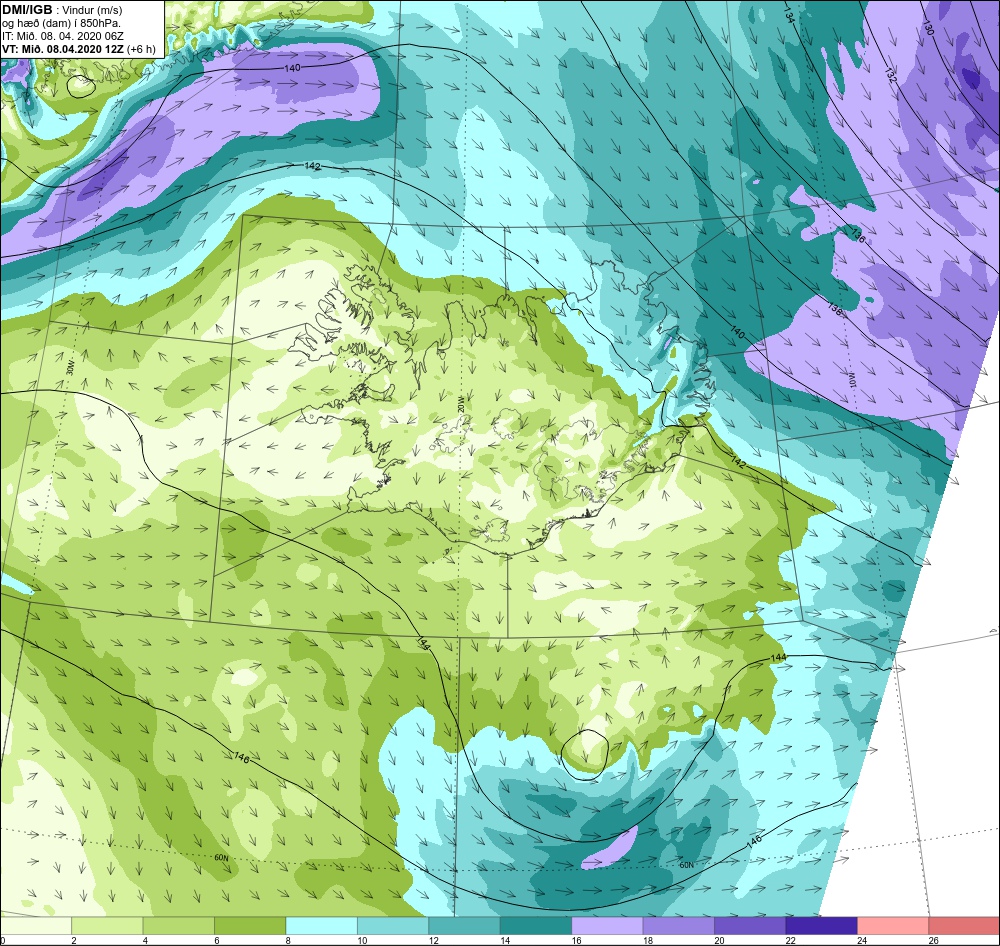Click the '140' label on the northwest contour

[292, 68]
